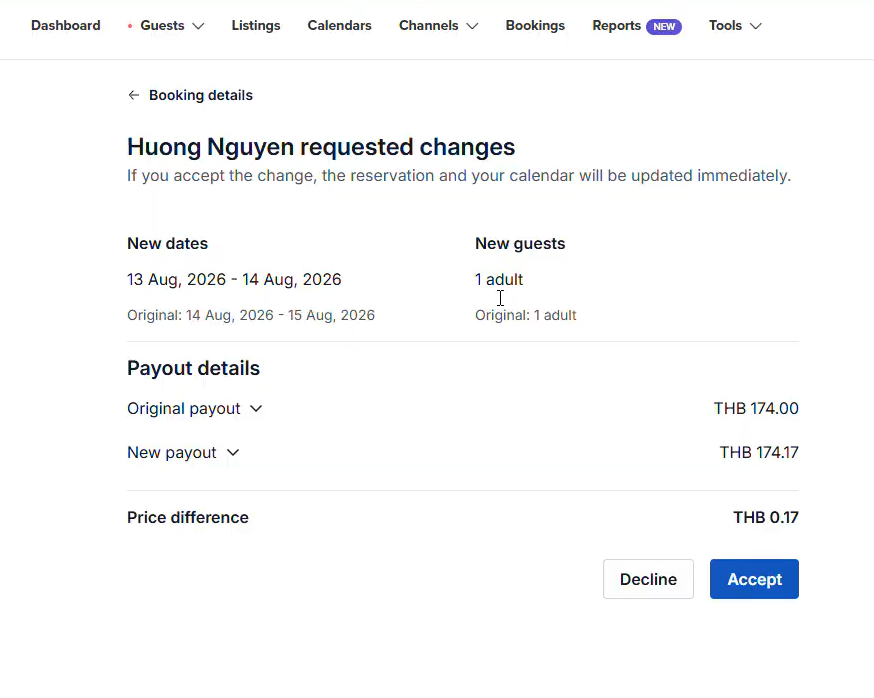Open the Tools dropdown arrow

tap(755, 26)
